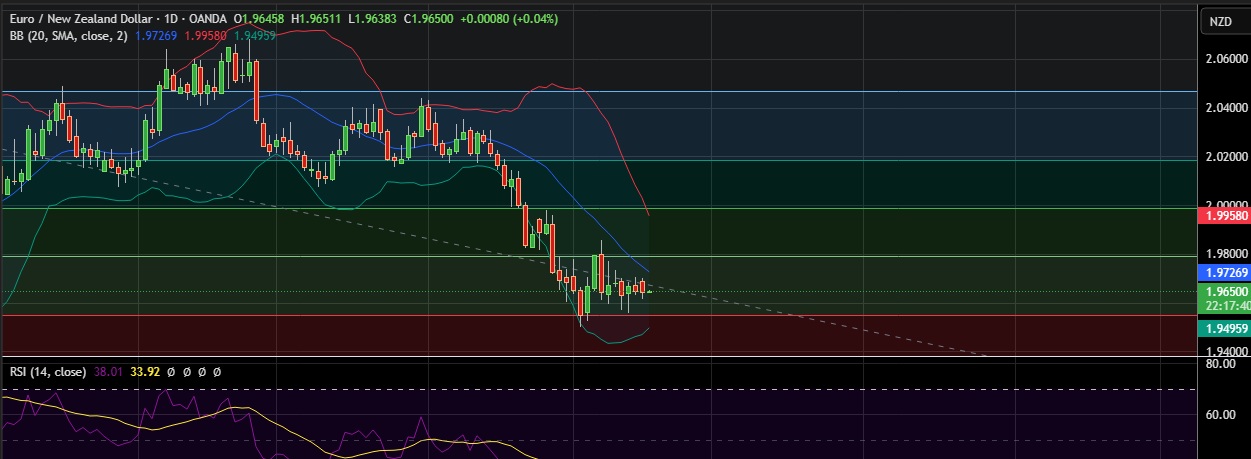Viewport: 1251px width, 459px height.
Task: Click the blue 1.97269 price axis label
Action: pyautogui.click(x=1223, y=272)
